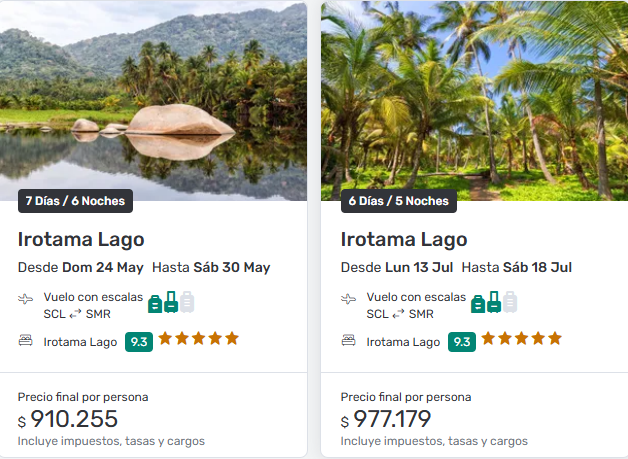Click the bed icon in the 6-day package
The height and width of the screenshot is (459, 628).
[x=349, y=341]
